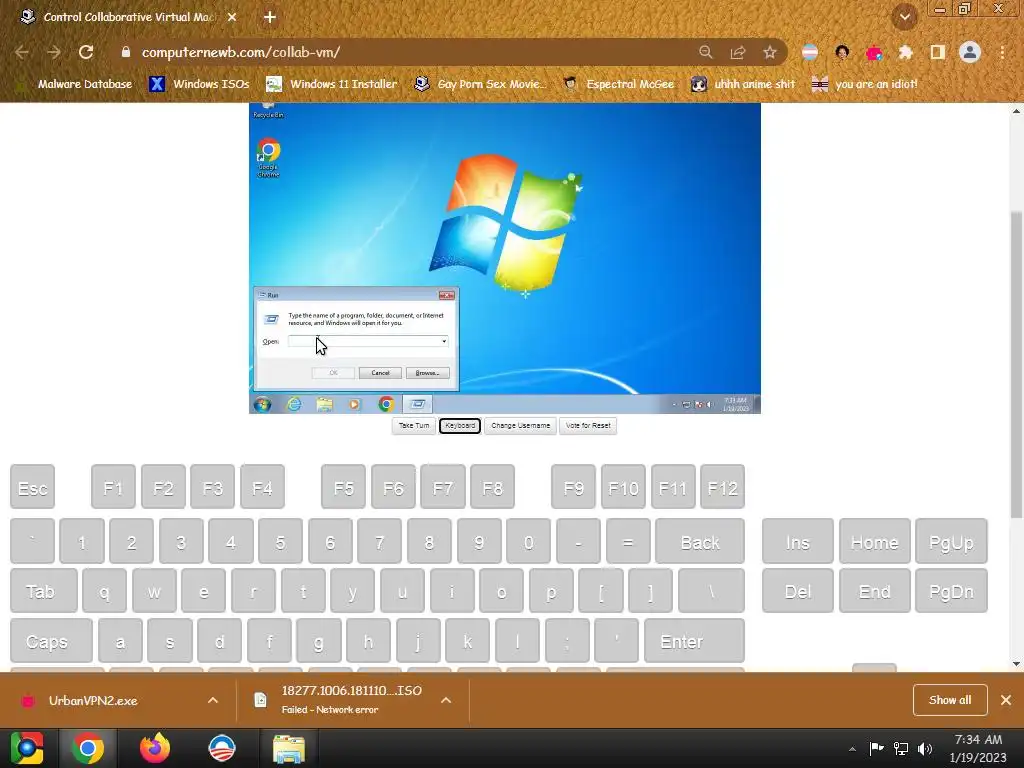The height and width of the screenshot is (768, 1024).
Task: Open the extensions puzzle icon
Action: [x=906, y=52]
